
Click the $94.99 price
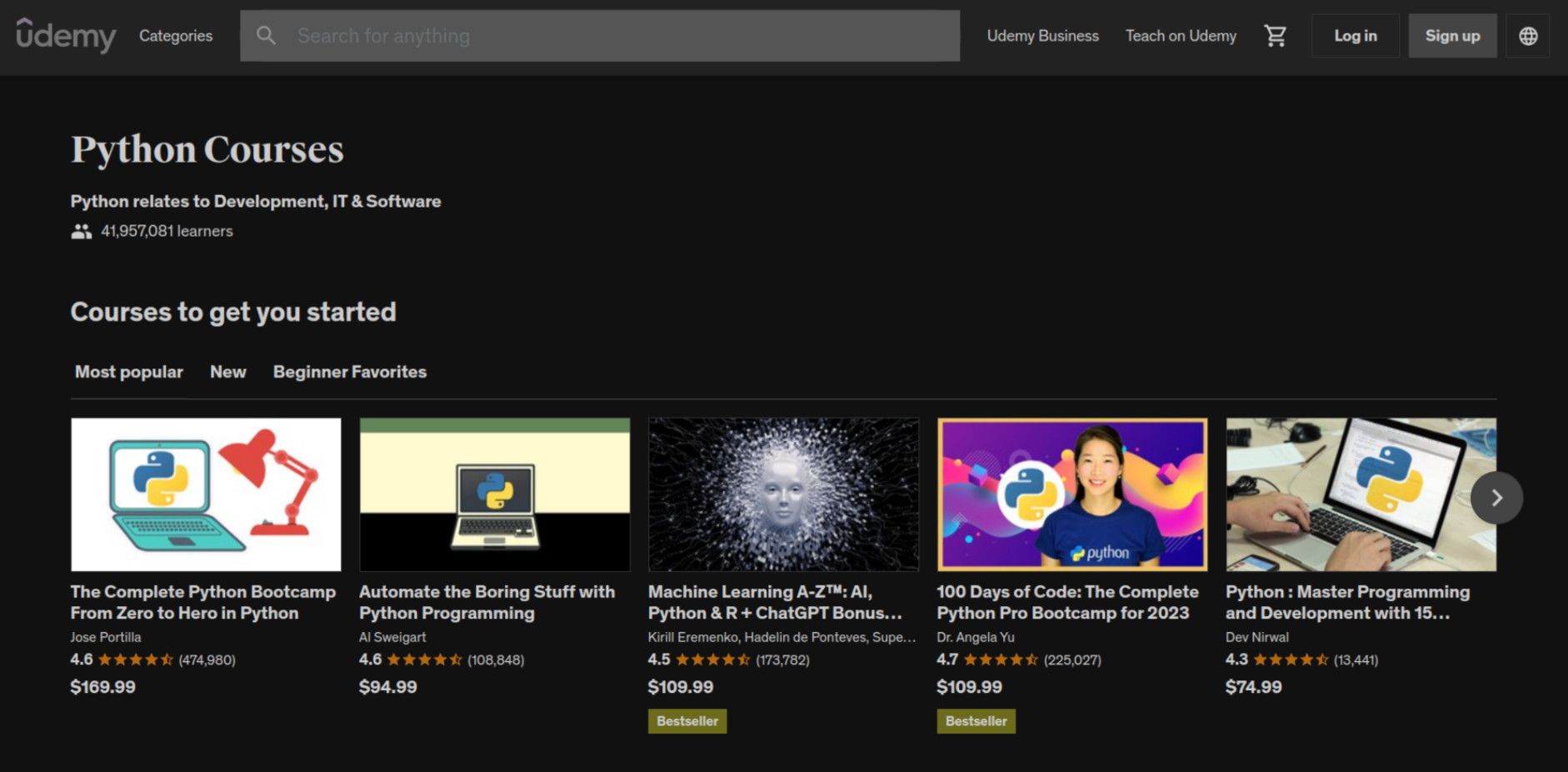388,687
